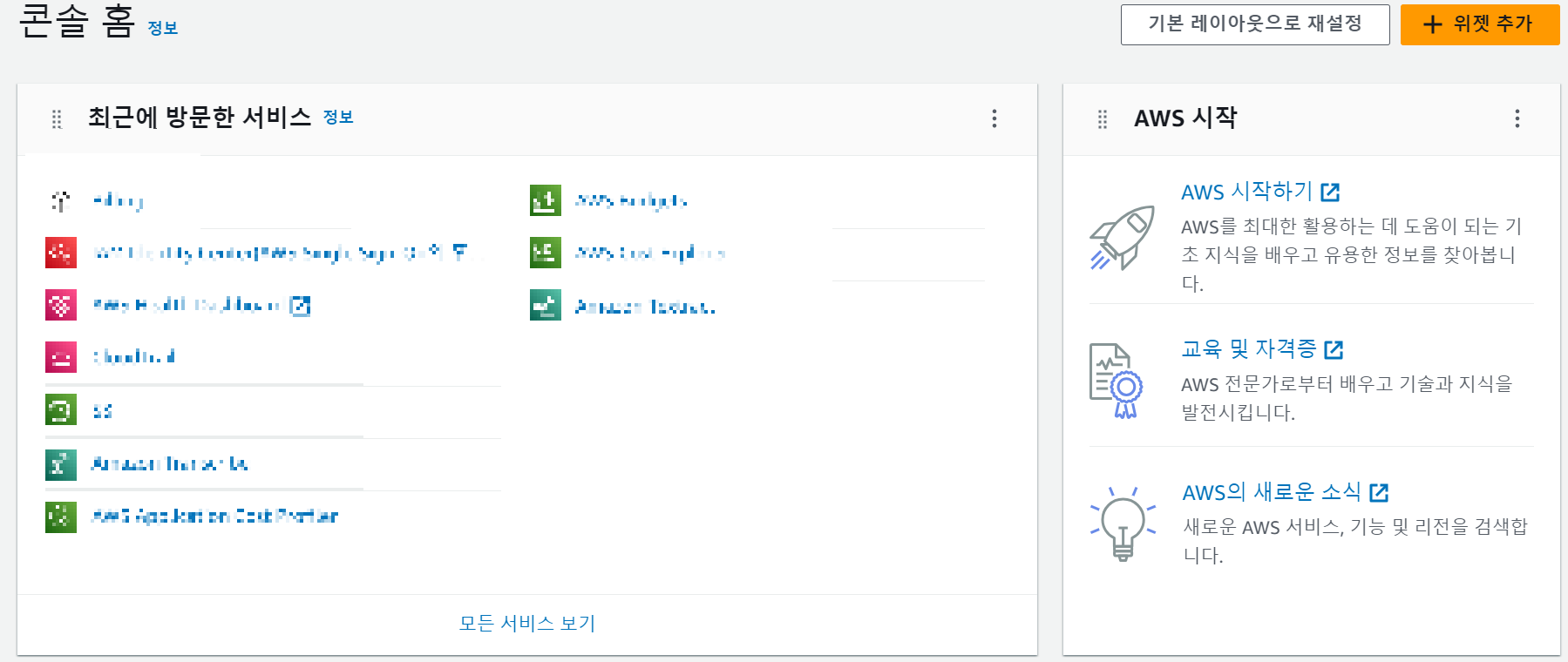Open the red IAM Identity Center icon
1568x662 pixels.
pyautogui.click(x=60, y=253)
